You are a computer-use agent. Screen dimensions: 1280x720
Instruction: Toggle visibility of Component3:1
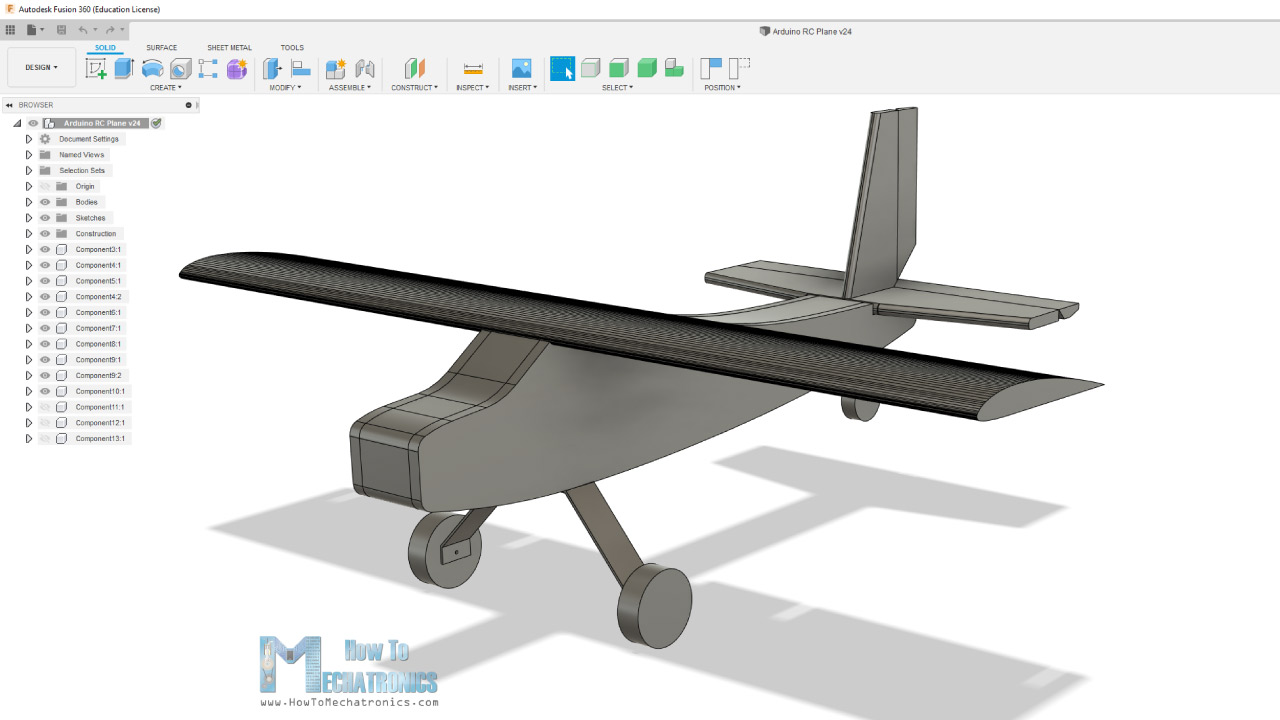(45, 249)
